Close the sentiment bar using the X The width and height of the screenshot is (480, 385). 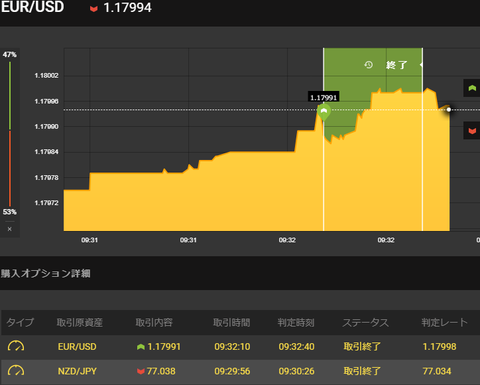[x=10, y=229]
